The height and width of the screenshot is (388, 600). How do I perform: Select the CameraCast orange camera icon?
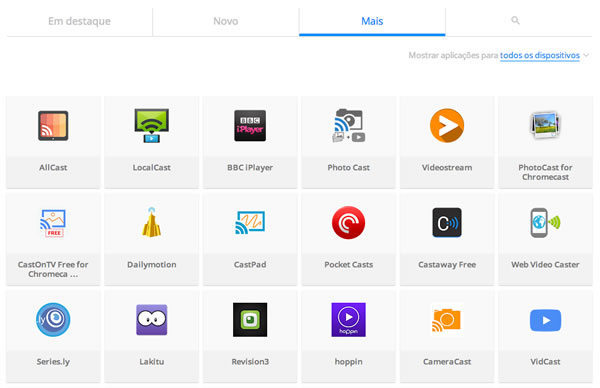point(447,320)
